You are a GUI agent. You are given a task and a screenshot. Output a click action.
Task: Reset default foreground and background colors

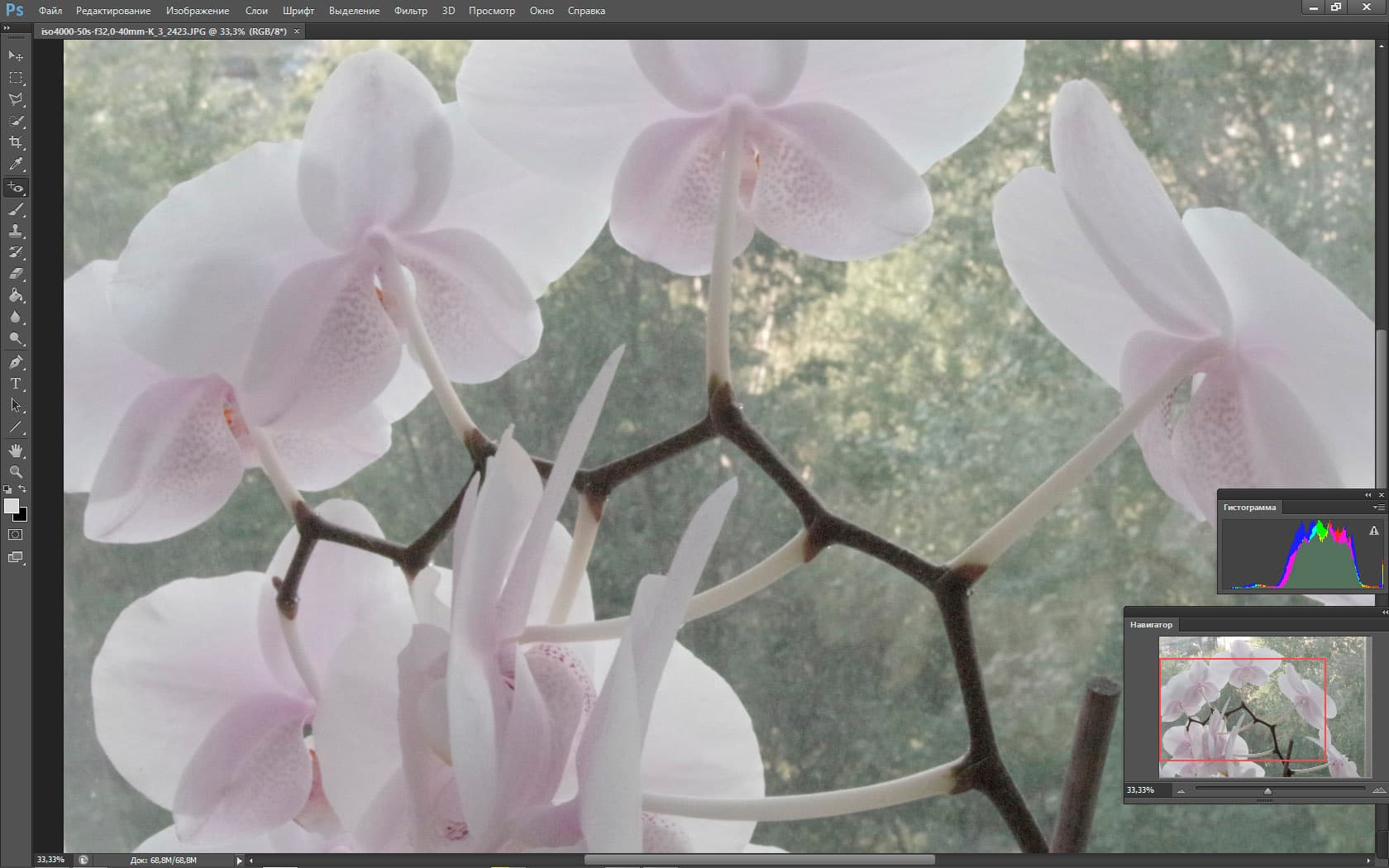click(7, 489)
